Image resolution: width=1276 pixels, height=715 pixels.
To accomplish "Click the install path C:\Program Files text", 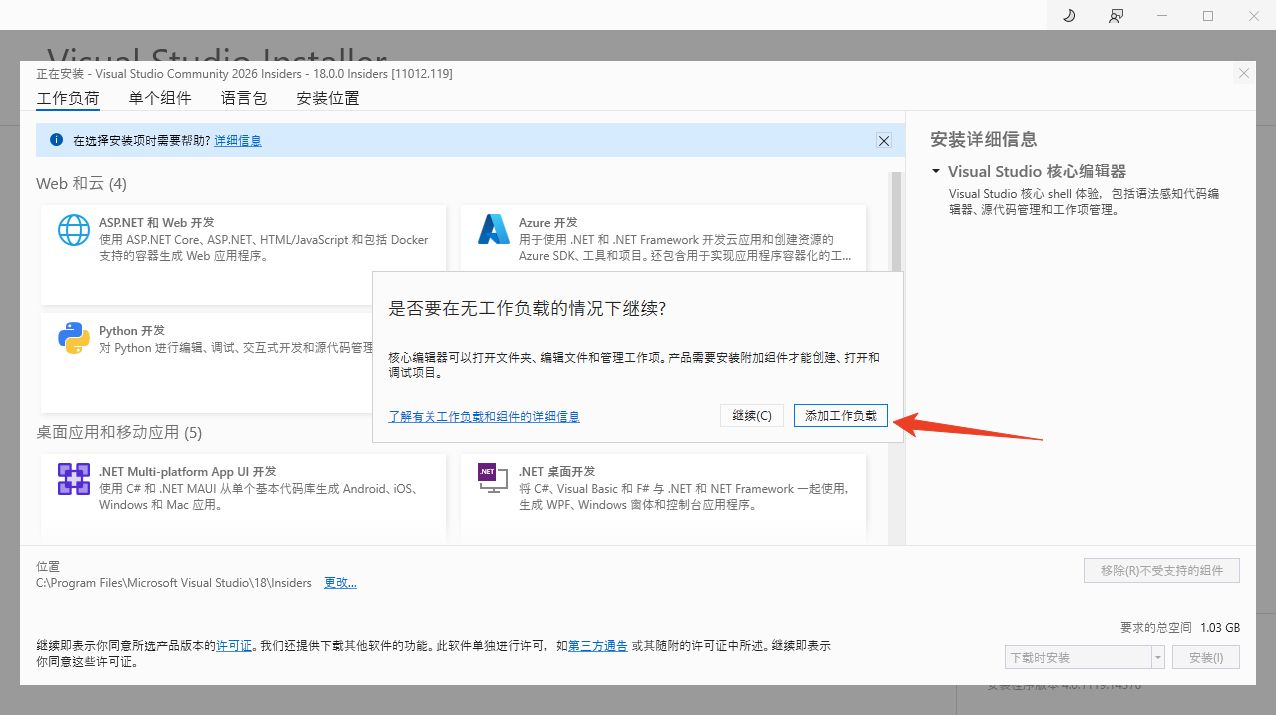I will 174,582.
